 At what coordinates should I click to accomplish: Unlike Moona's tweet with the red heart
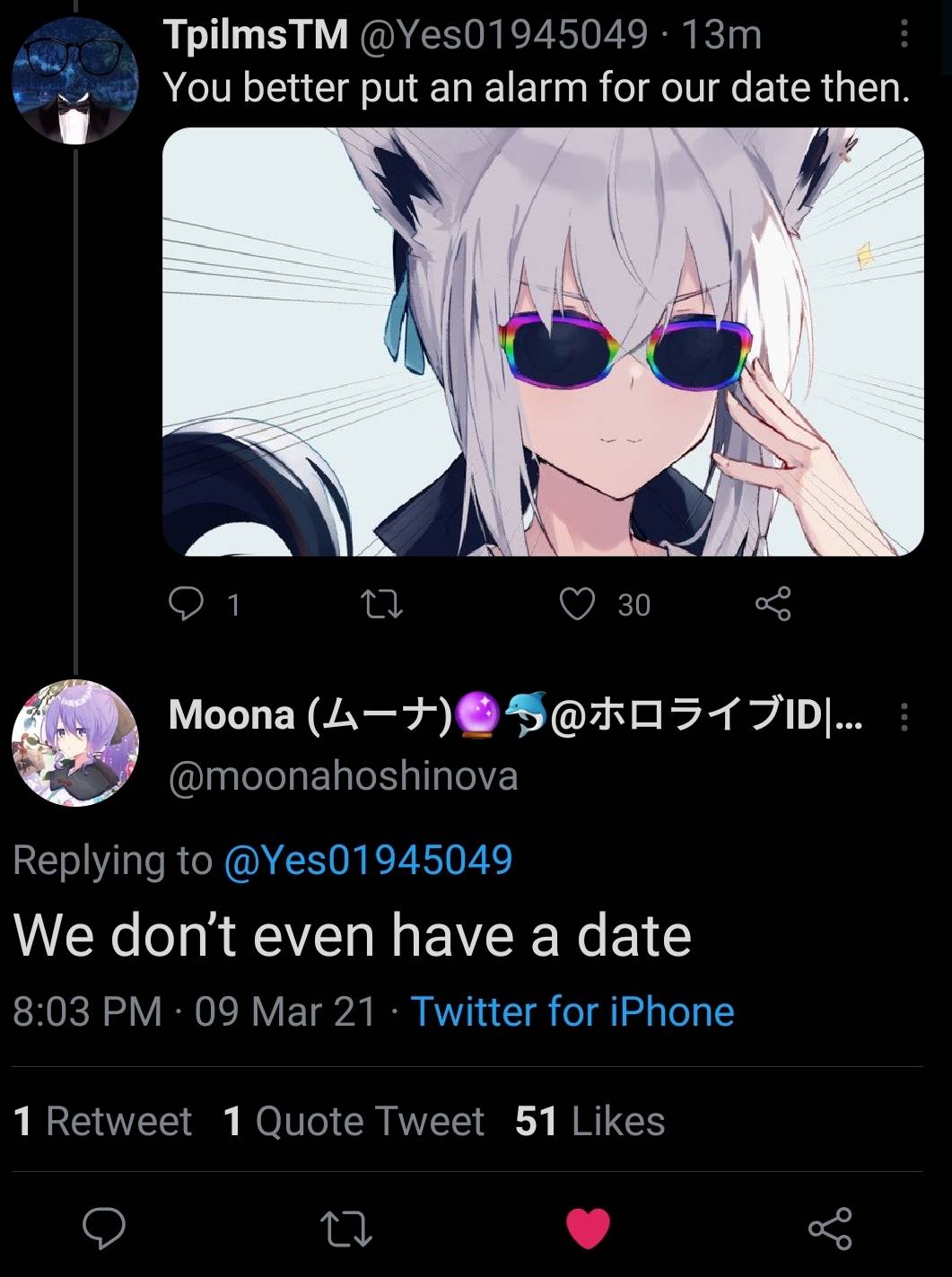click(x=589, y=1229)
